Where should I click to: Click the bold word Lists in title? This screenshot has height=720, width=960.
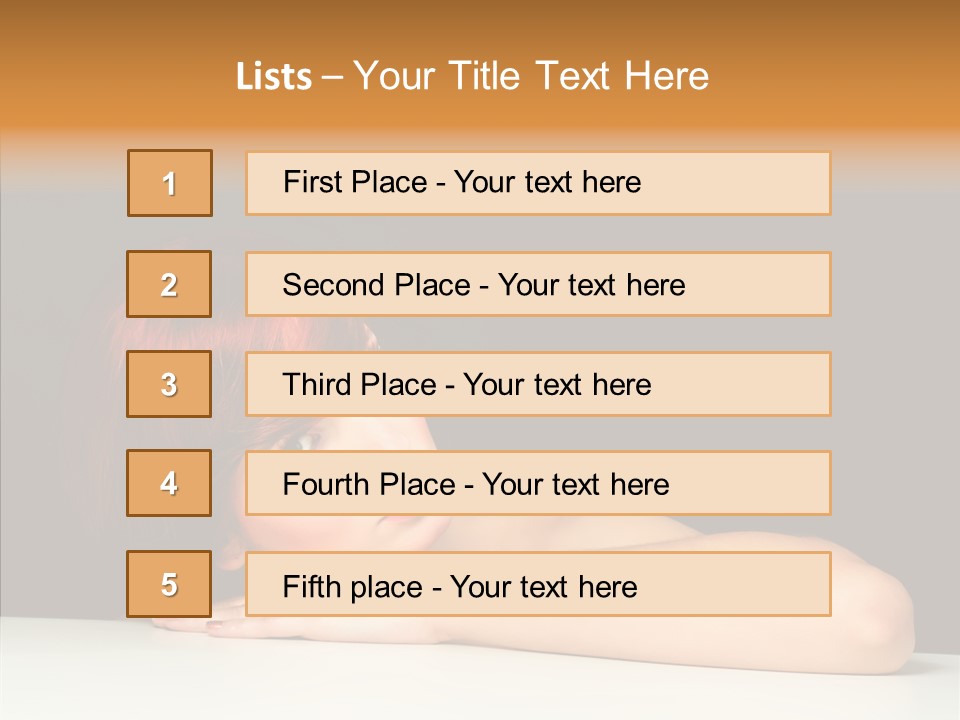click(x=274, y=76)
